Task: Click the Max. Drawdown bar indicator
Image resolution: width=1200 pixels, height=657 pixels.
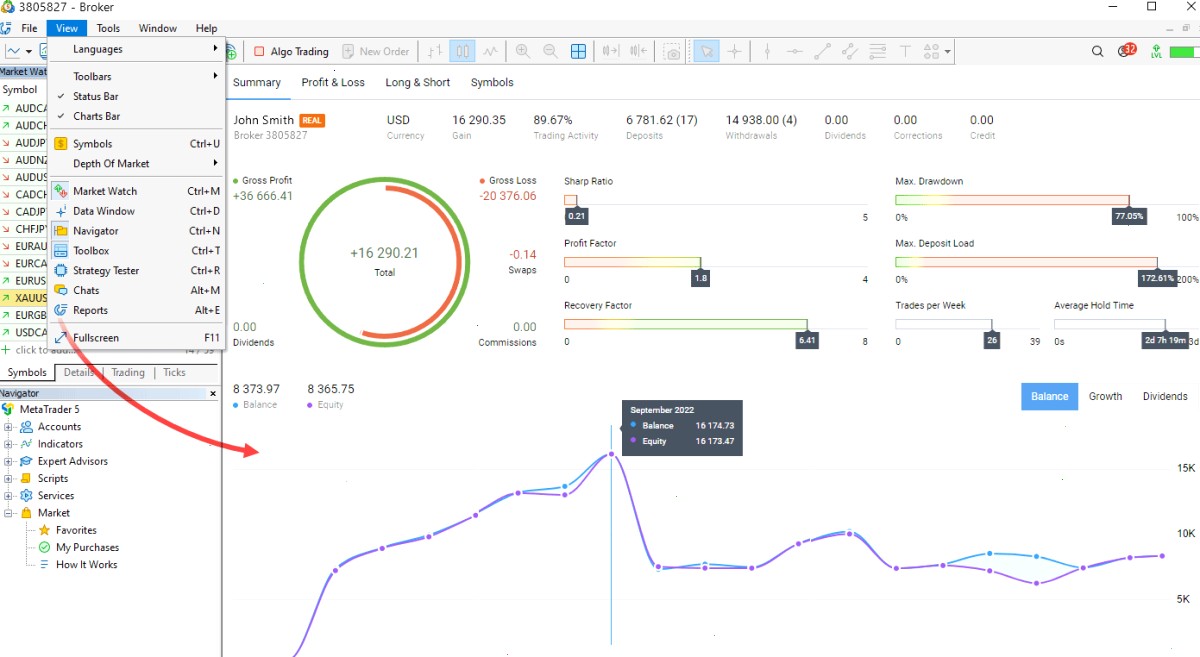Action: (1012, 200)
